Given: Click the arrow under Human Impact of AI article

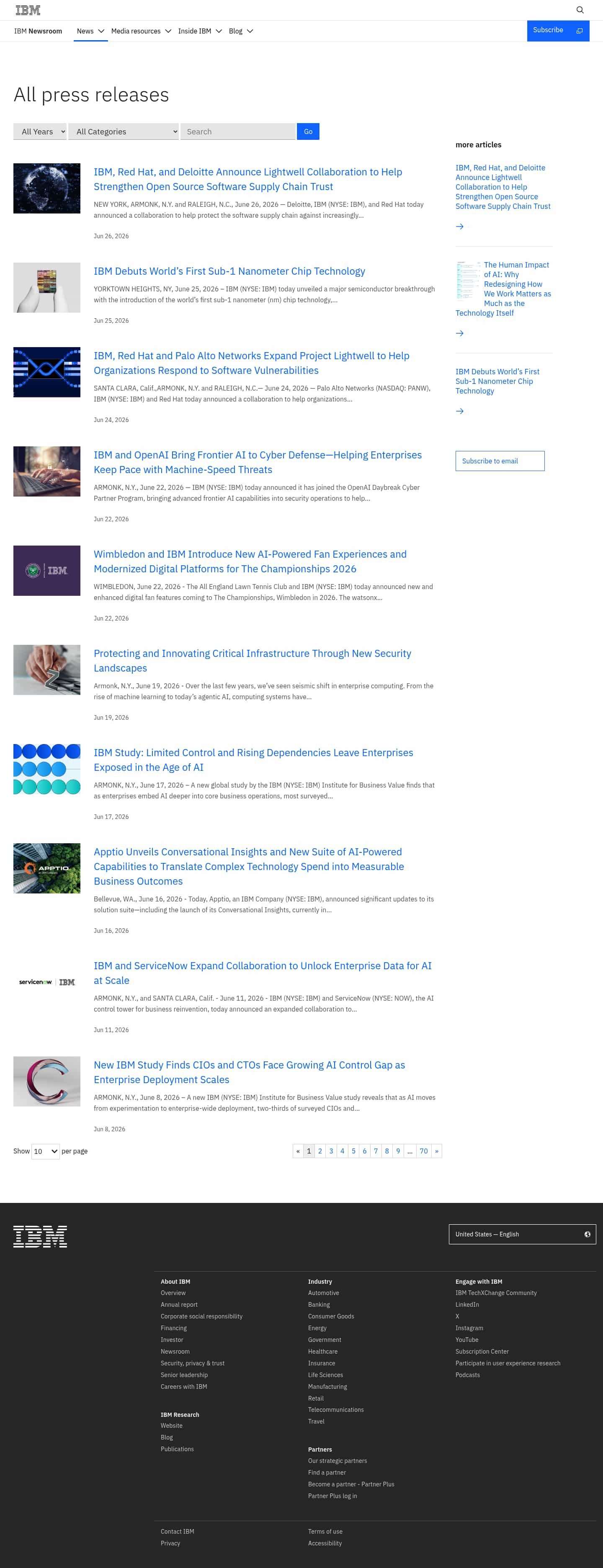Looking at the screenshot, I should (459, 333).
